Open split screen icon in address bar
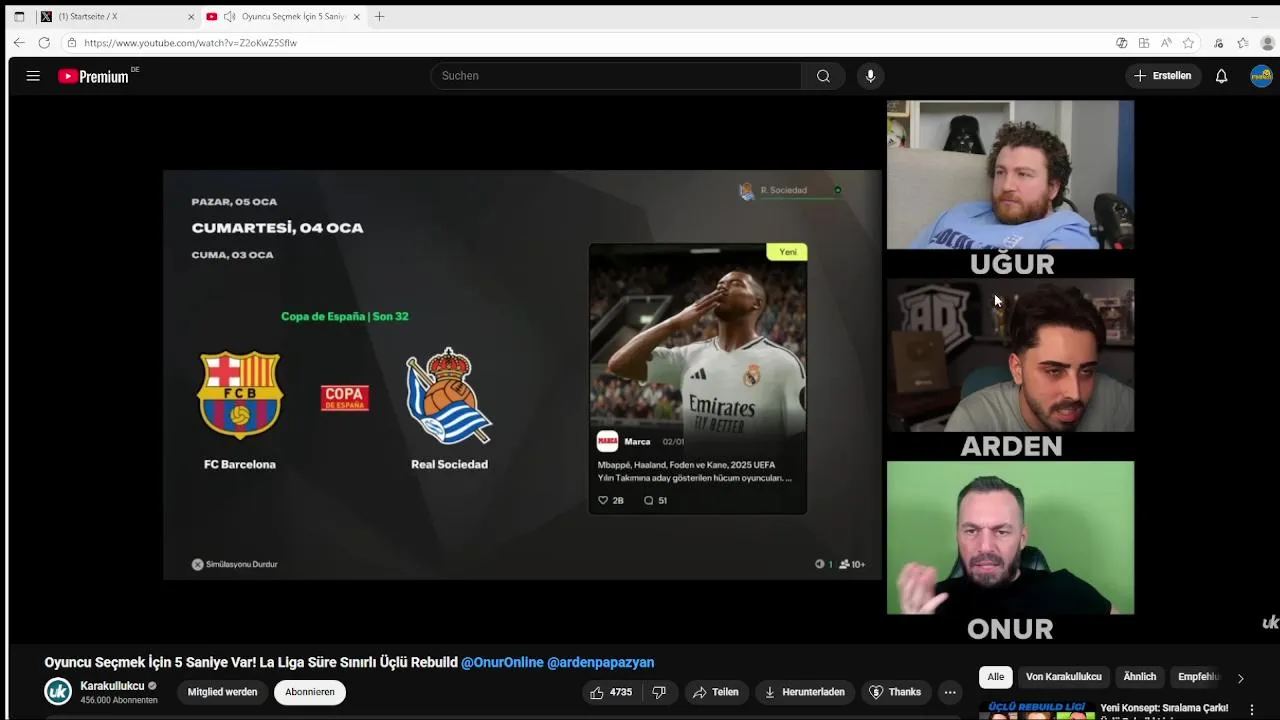The image size is (1280, 720). pos(1144,43)
